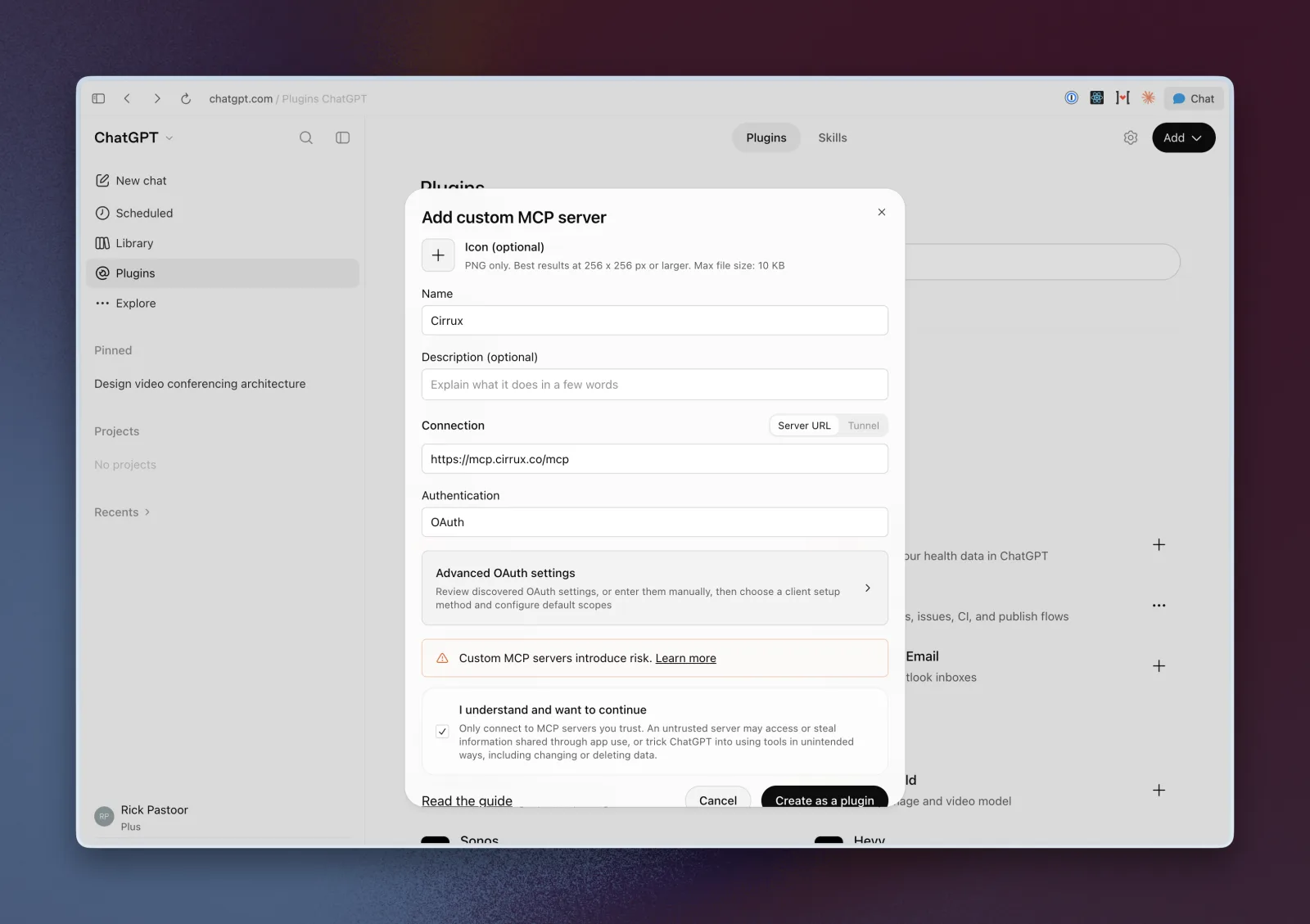Cancel the MCP server dialog
The height and width of the screenshot is (924, 1310).
pyautogui.click(x=717, y=799)
